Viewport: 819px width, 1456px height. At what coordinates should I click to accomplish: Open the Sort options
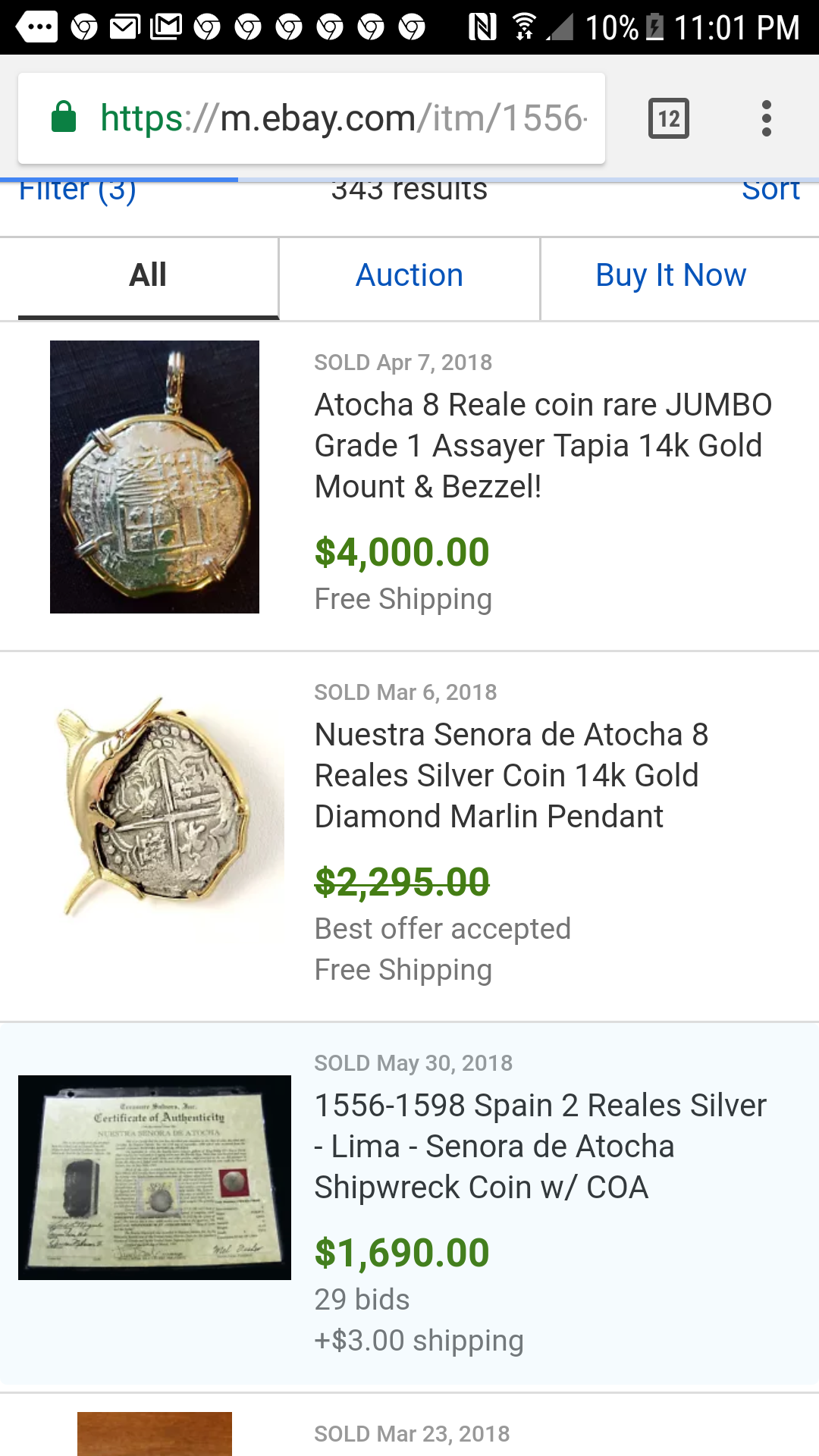tap(770, 191)
